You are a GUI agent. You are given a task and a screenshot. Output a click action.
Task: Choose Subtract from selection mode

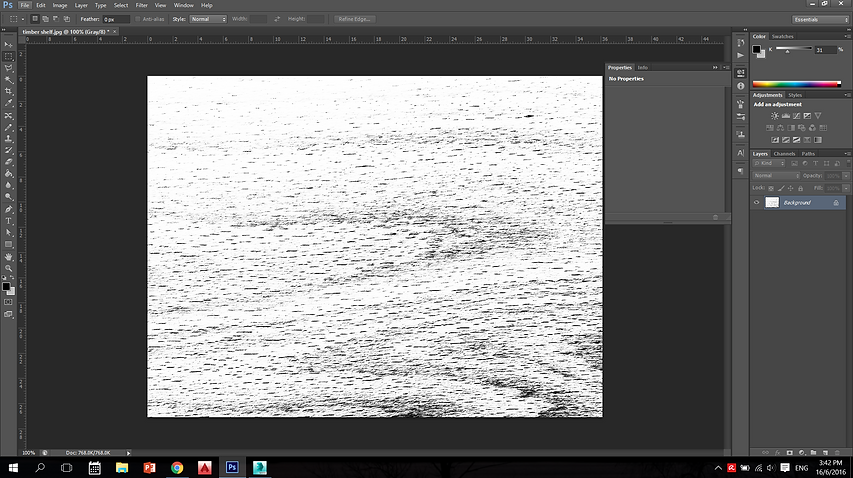point(56,19)
